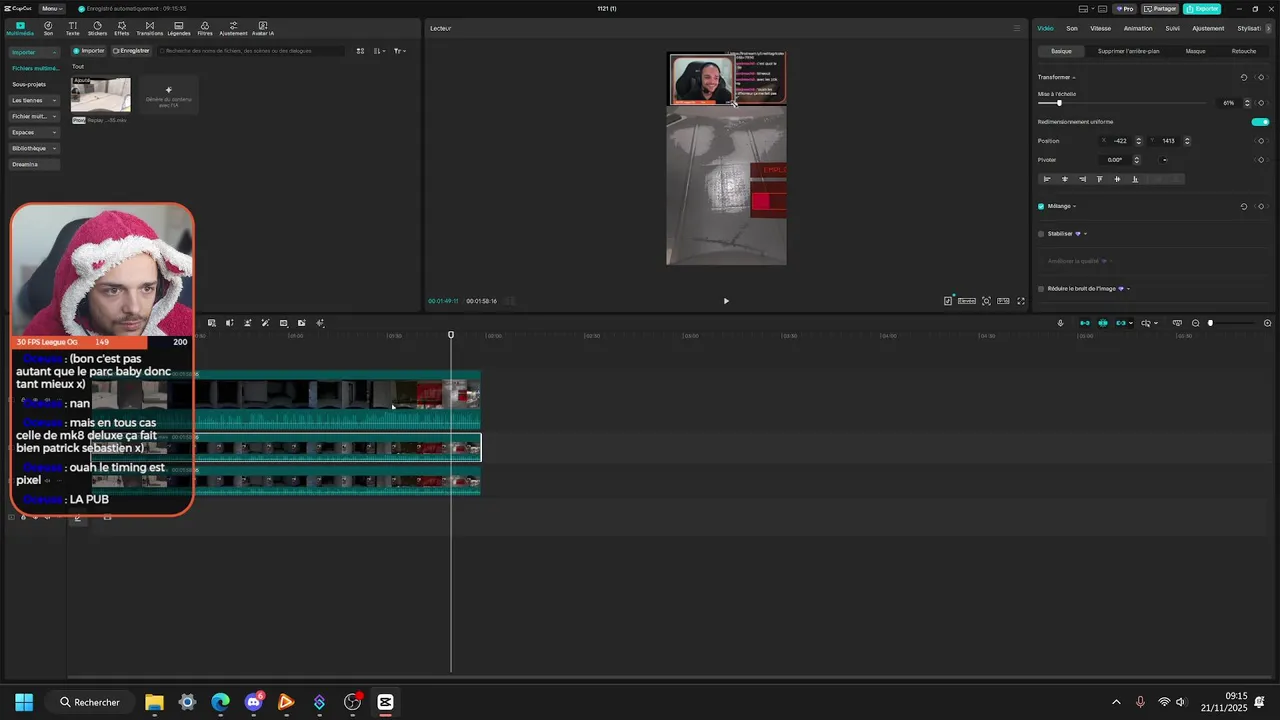1280x720 pixels.
Task: Click the Mise à l'échelle slider handle
Action: point(1059,103)
